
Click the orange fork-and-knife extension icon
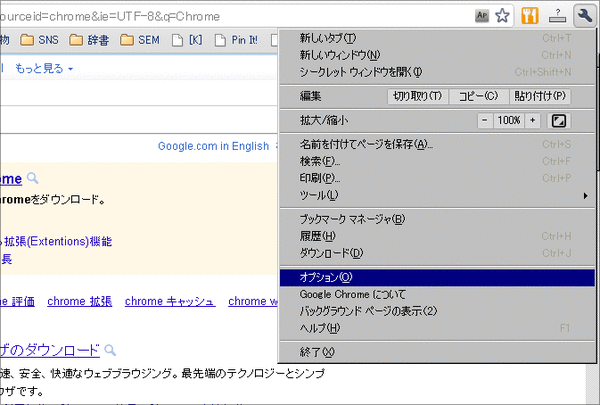coord(530,16)
